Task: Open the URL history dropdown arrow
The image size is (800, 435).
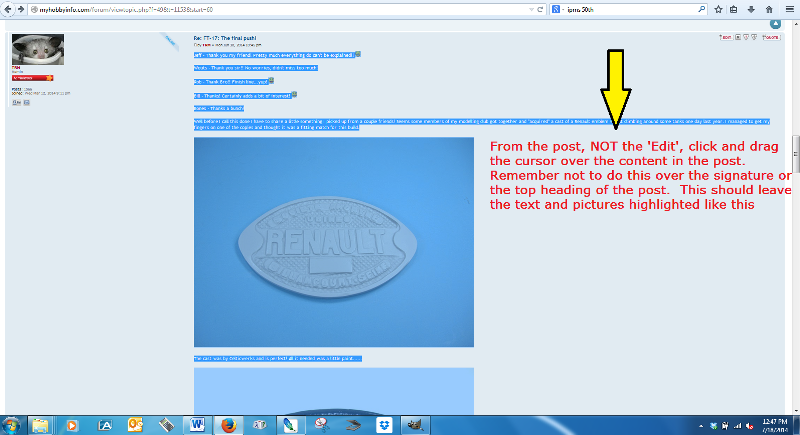Action: [532, 9]
